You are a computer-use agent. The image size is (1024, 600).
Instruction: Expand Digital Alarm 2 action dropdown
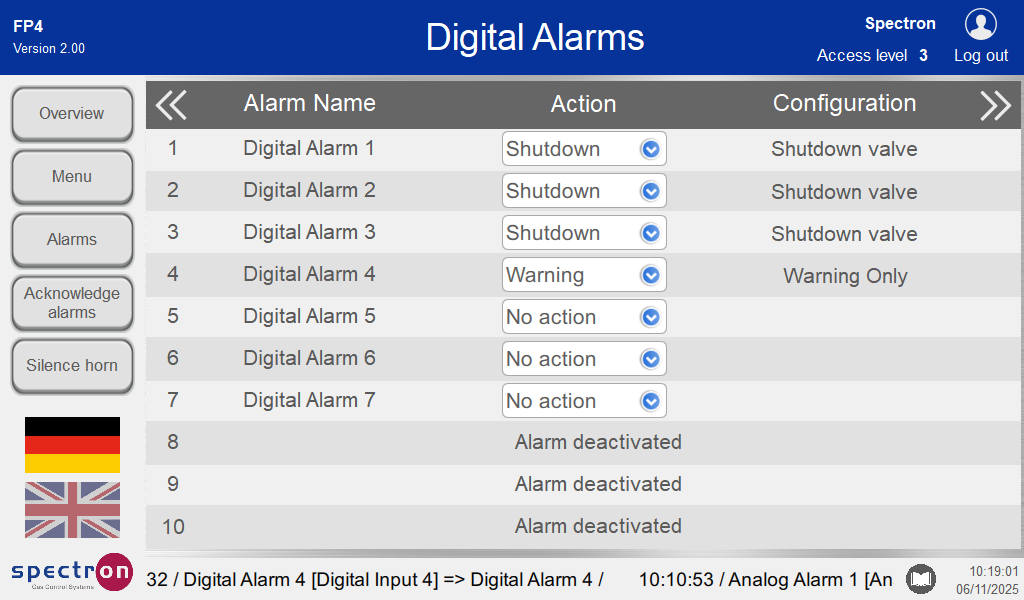[584, 191]
